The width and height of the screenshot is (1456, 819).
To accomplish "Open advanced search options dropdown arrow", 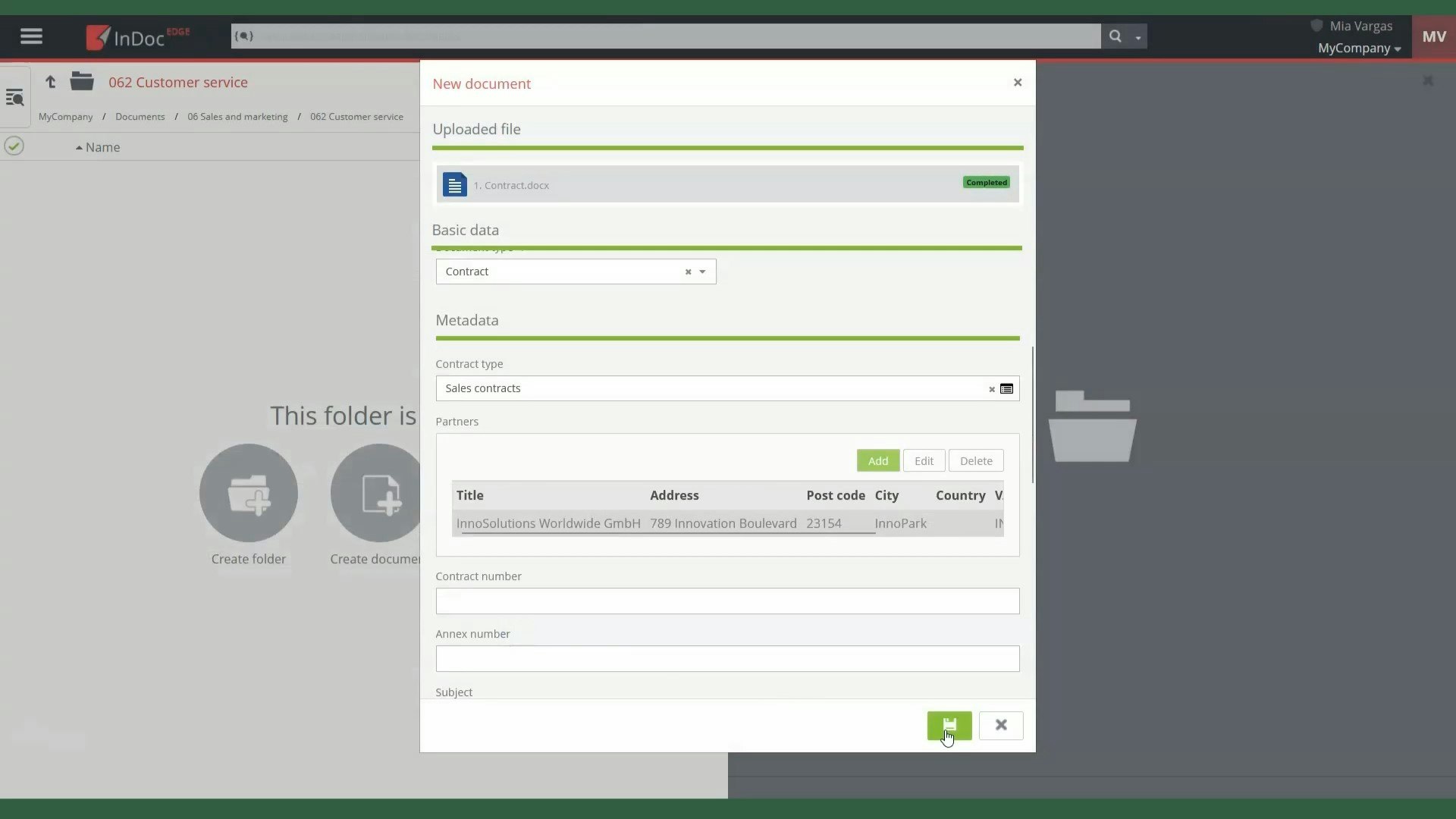I will coord(1137,37).
